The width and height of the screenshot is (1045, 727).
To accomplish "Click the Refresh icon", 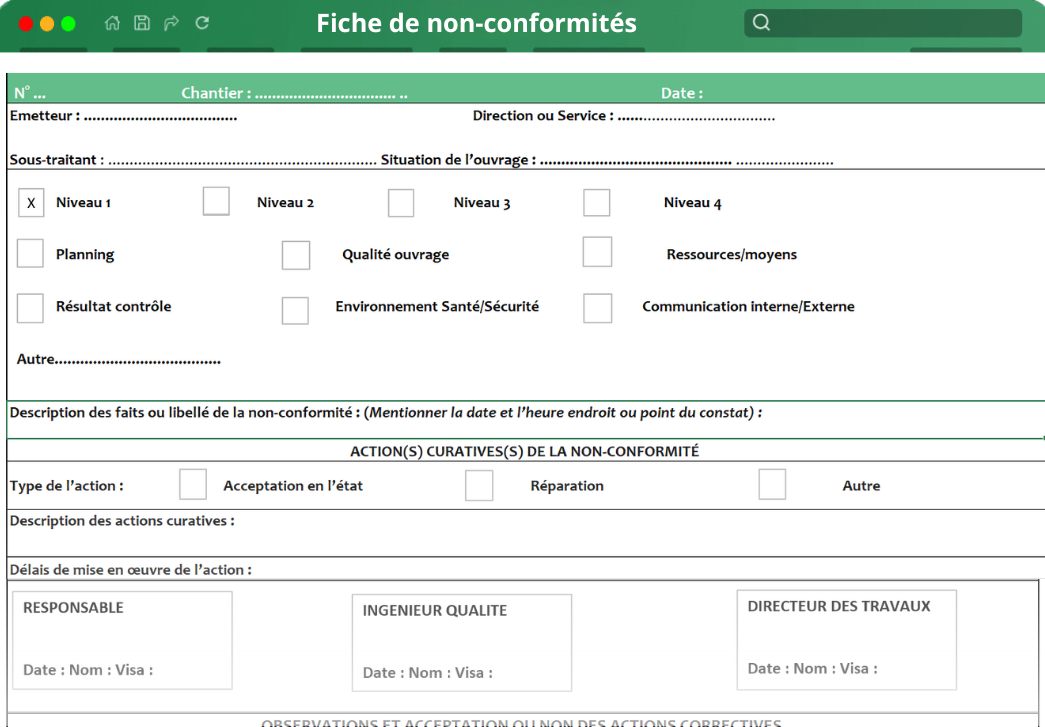I will (x=201, y=22).
